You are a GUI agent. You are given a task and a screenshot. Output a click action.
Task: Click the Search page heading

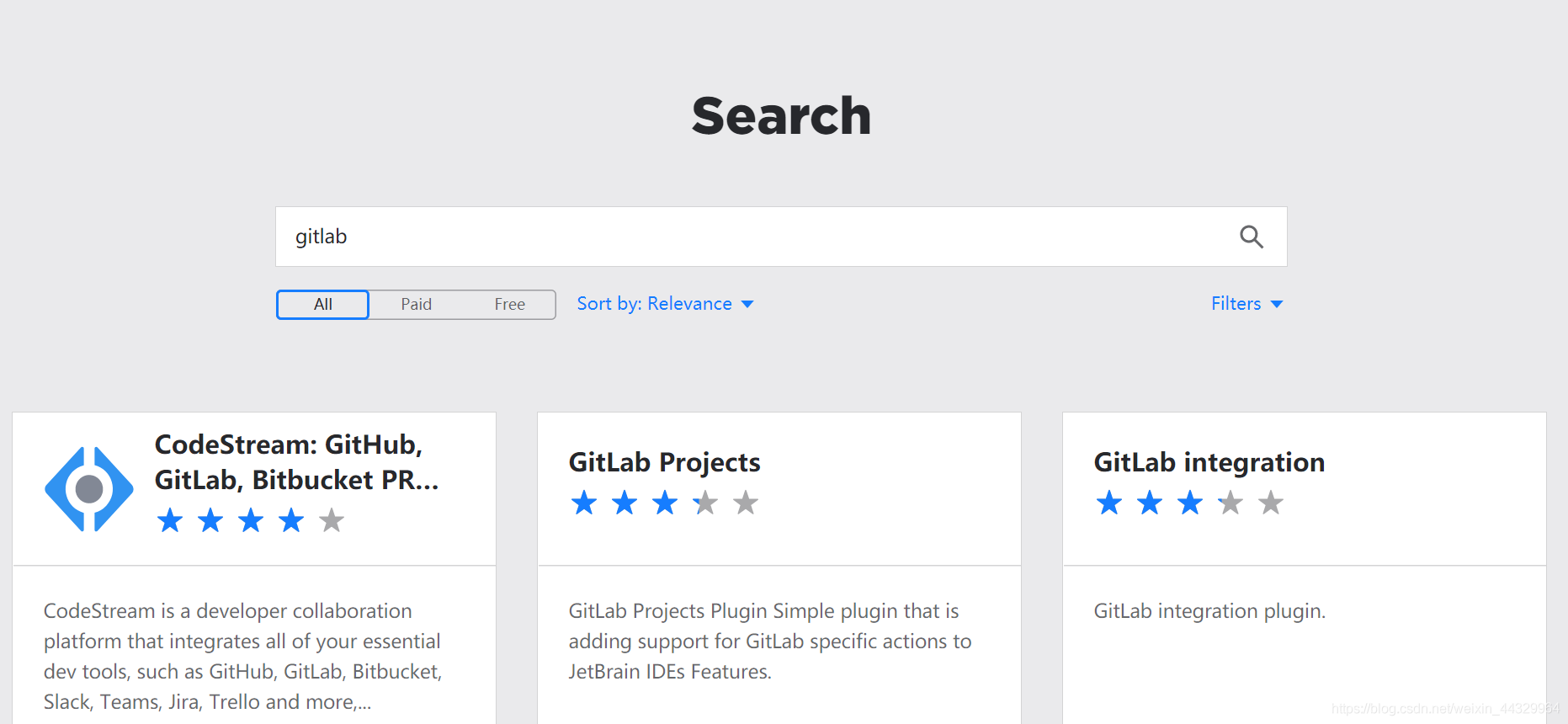pos(781,115)
